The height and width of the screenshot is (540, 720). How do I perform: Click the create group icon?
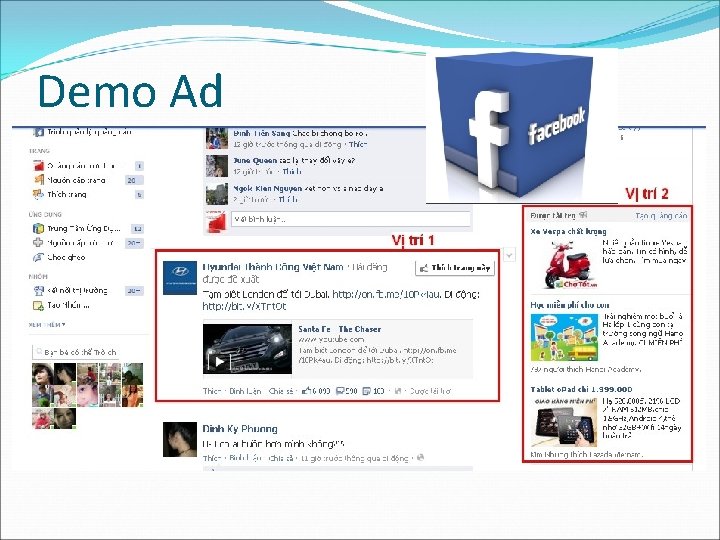click(x=39, y=305)
